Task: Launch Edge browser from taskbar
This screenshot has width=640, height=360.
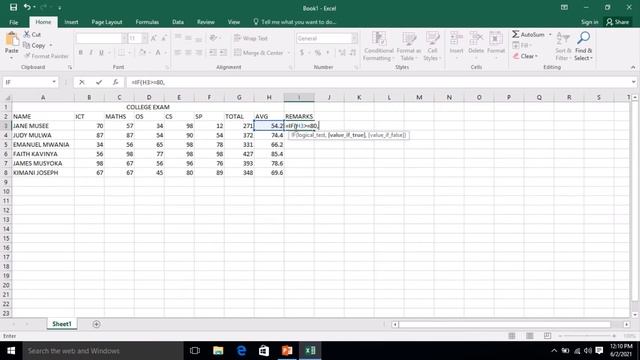Action: click(241, 351)
